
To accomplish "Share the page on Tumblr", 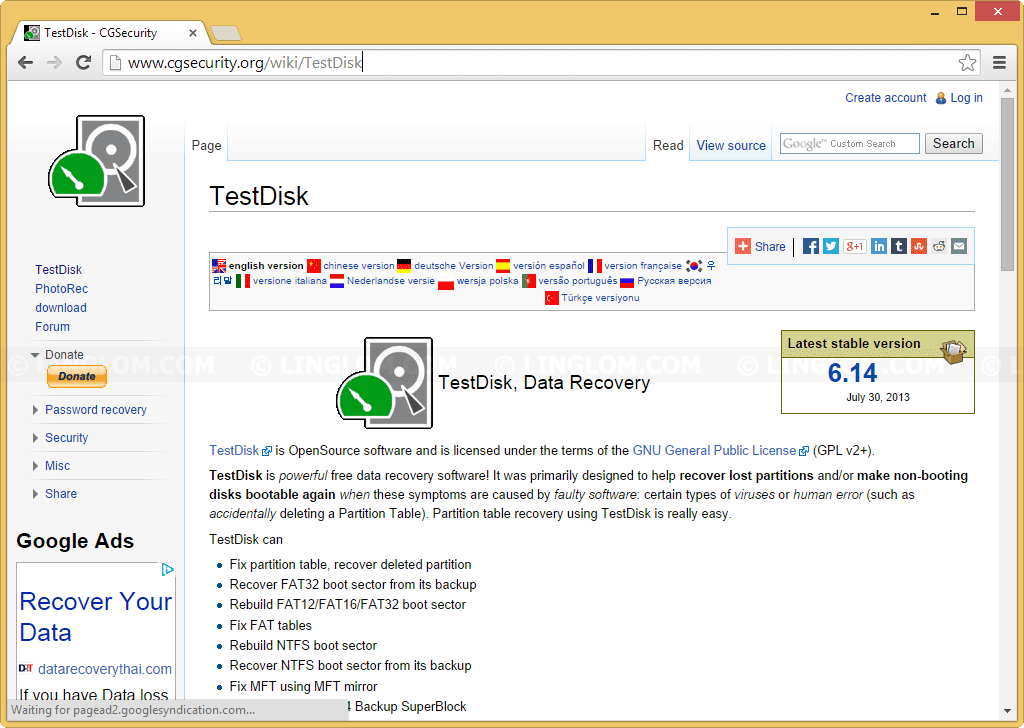I will (899, 246).
